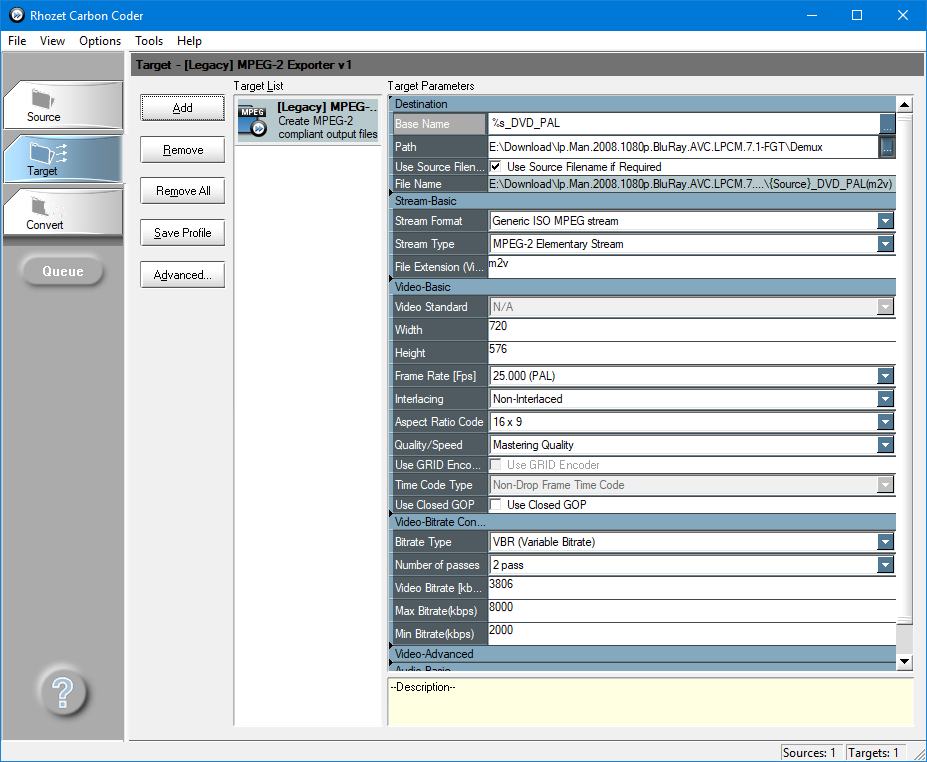Click the Targets: 1 status entry
Image resolution: width=927 pixels, height=762 pixels.
(x=875, y=753)
